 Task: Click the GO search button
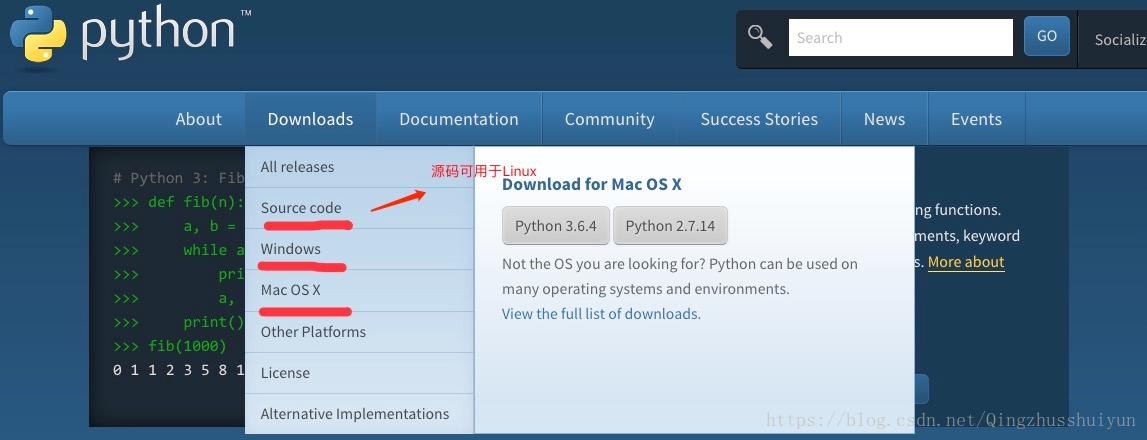[1047, 37]
